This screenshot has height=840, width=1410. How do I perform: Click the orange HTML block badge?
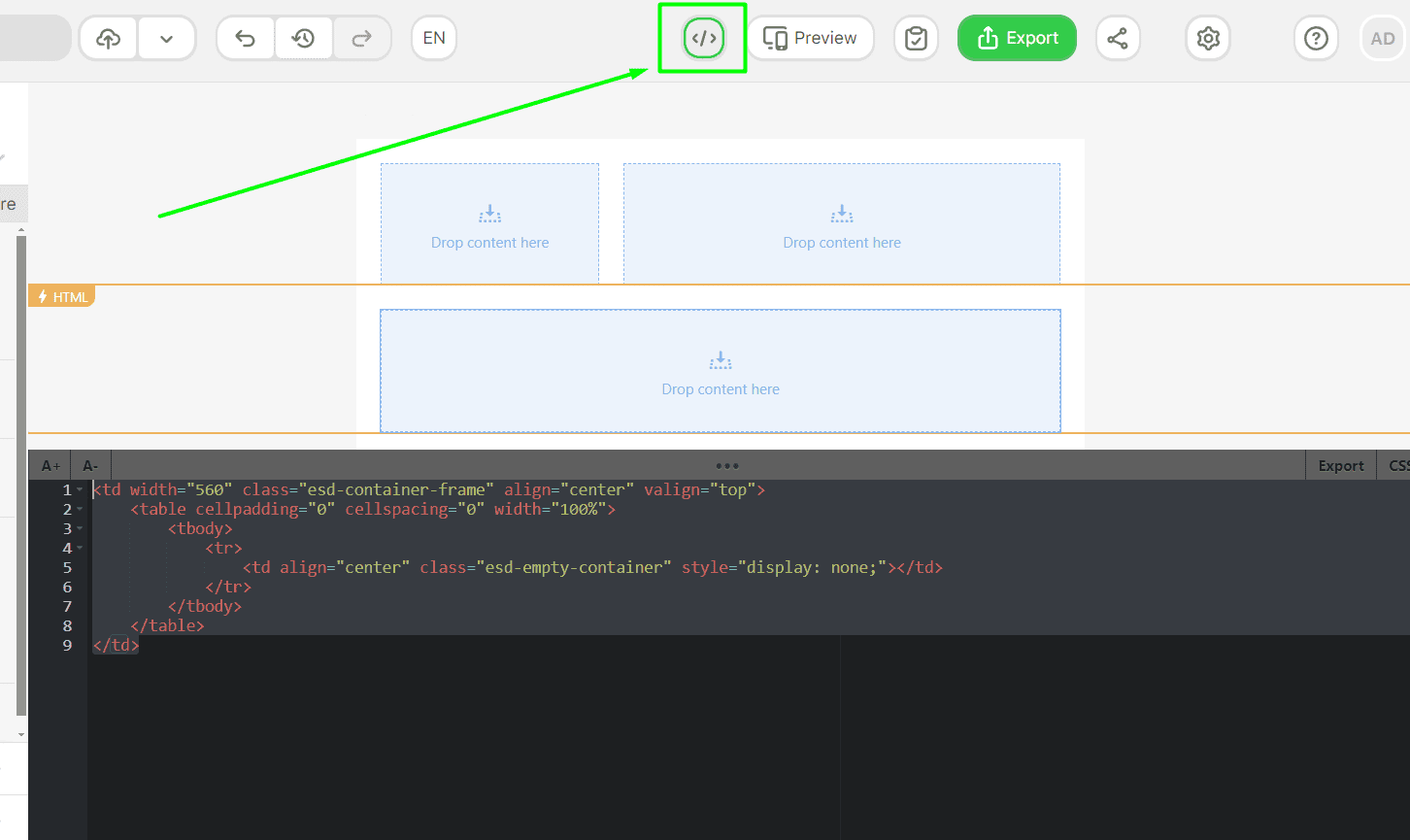click(61, 296)
